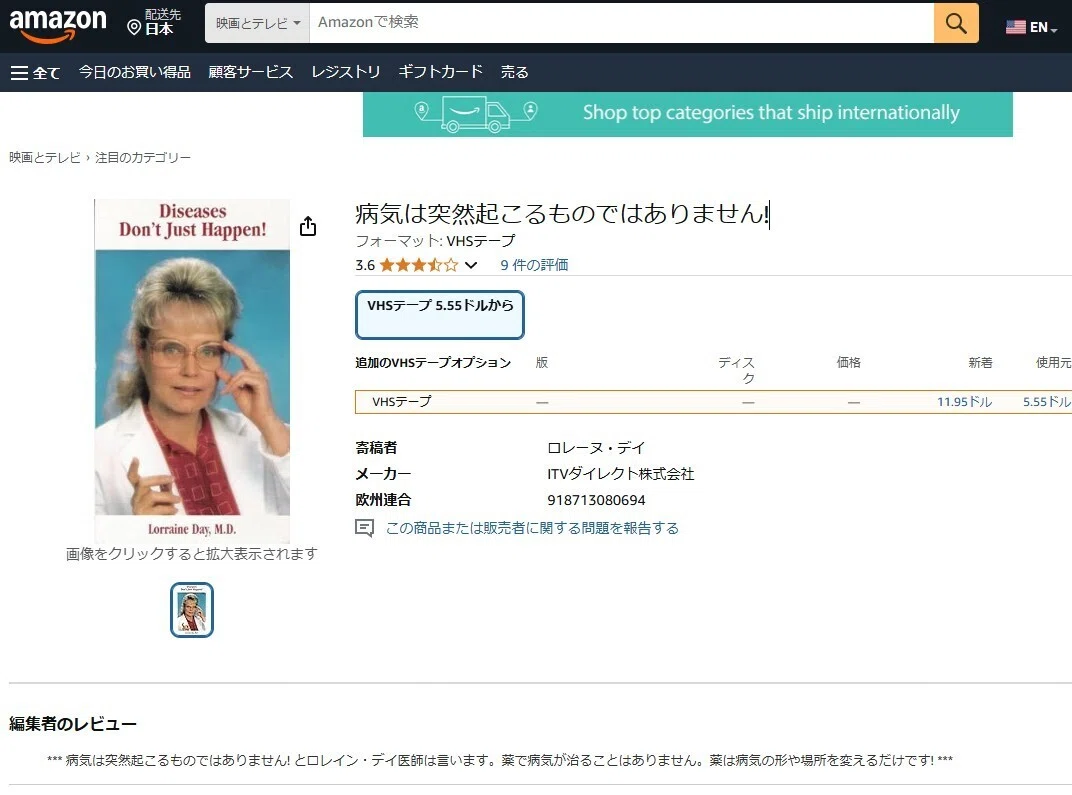Click the Shop top categories banner
The height and width of the screenshot is (795, 1072).
(x=687, y=113)
